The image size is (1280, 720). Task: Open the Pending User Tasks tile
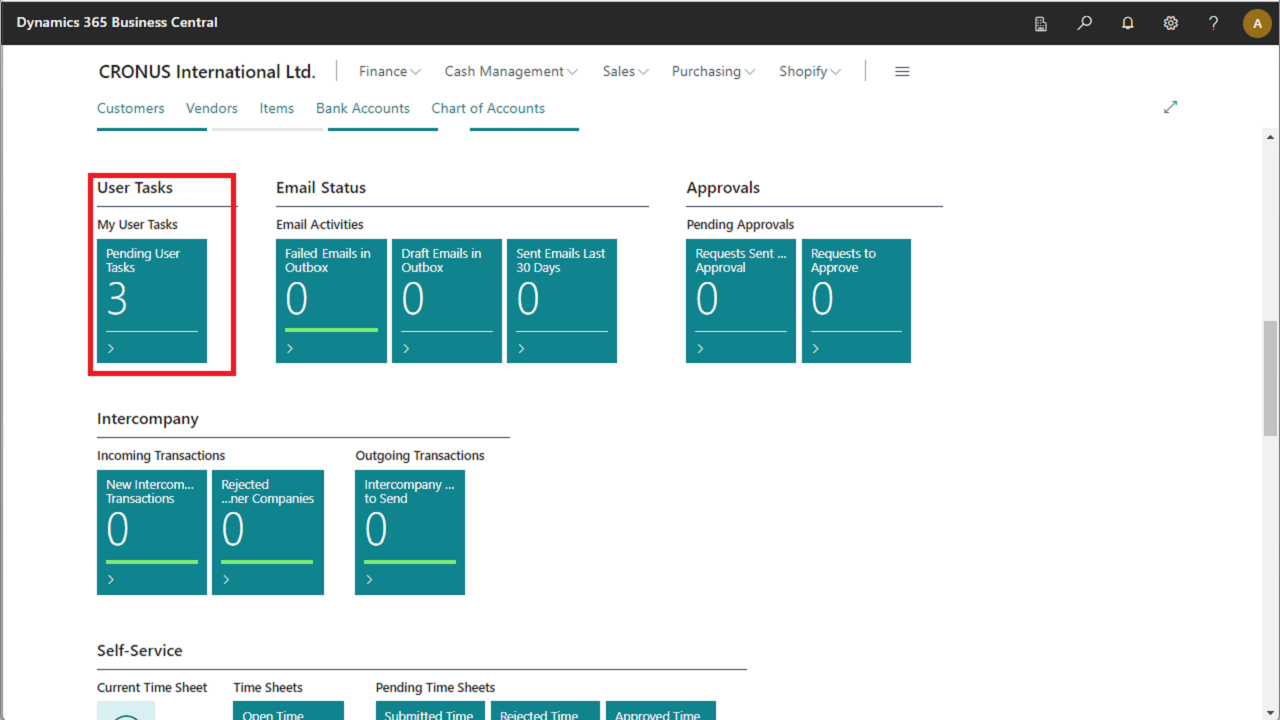point(152,300)
